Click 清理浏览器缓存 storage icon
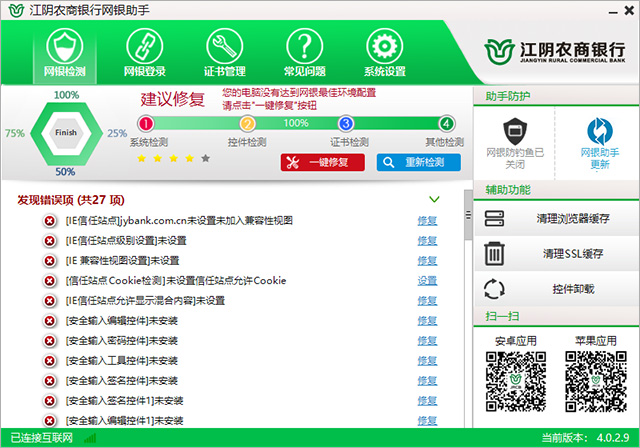Image resolution: width=640 pixels, height=448 pixels. [x=494, y=218]
